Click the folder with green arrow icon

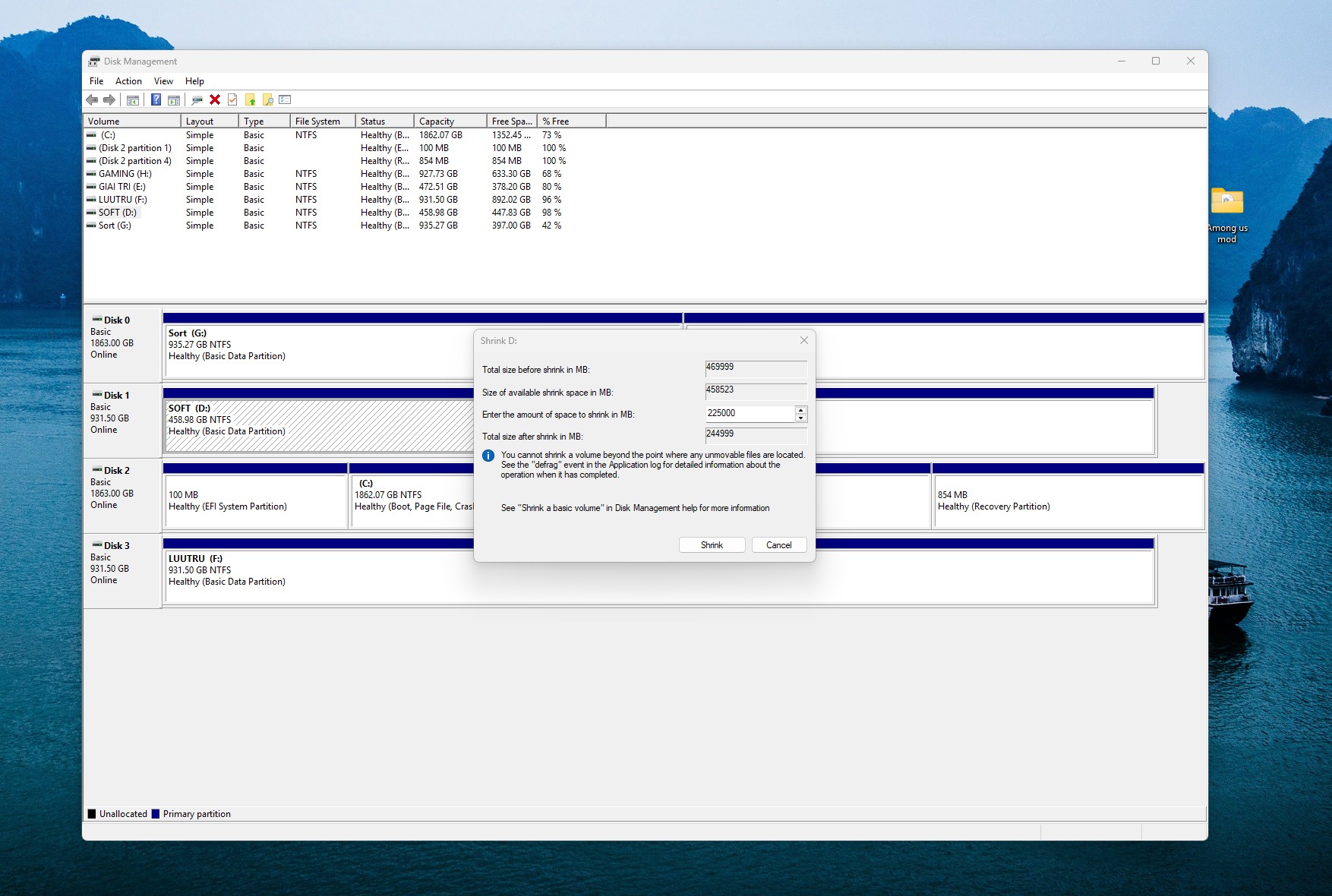tap(250, 100)
